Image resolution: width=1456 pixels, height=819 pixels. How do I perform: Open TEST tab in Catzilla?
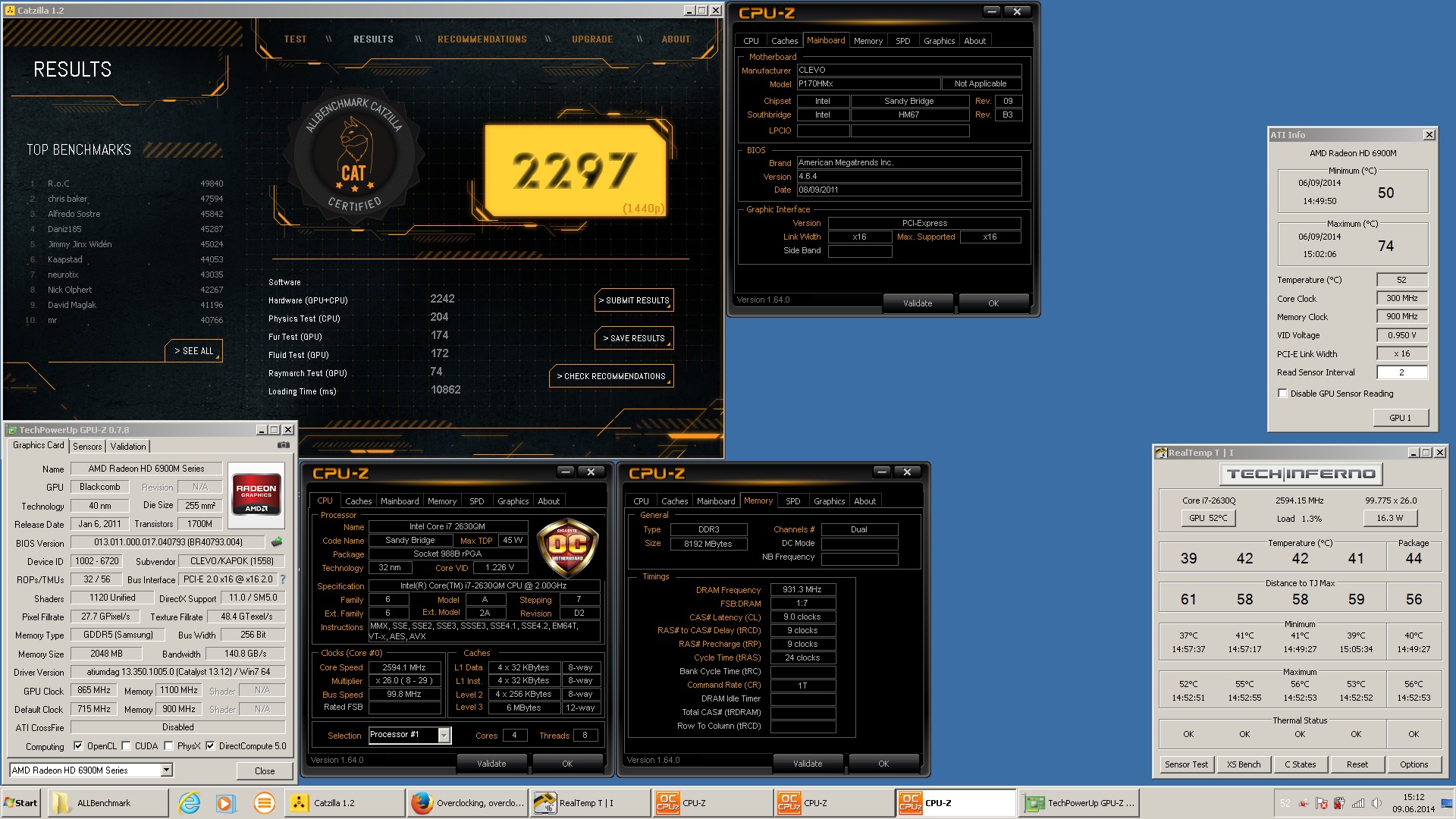point(295,39)
